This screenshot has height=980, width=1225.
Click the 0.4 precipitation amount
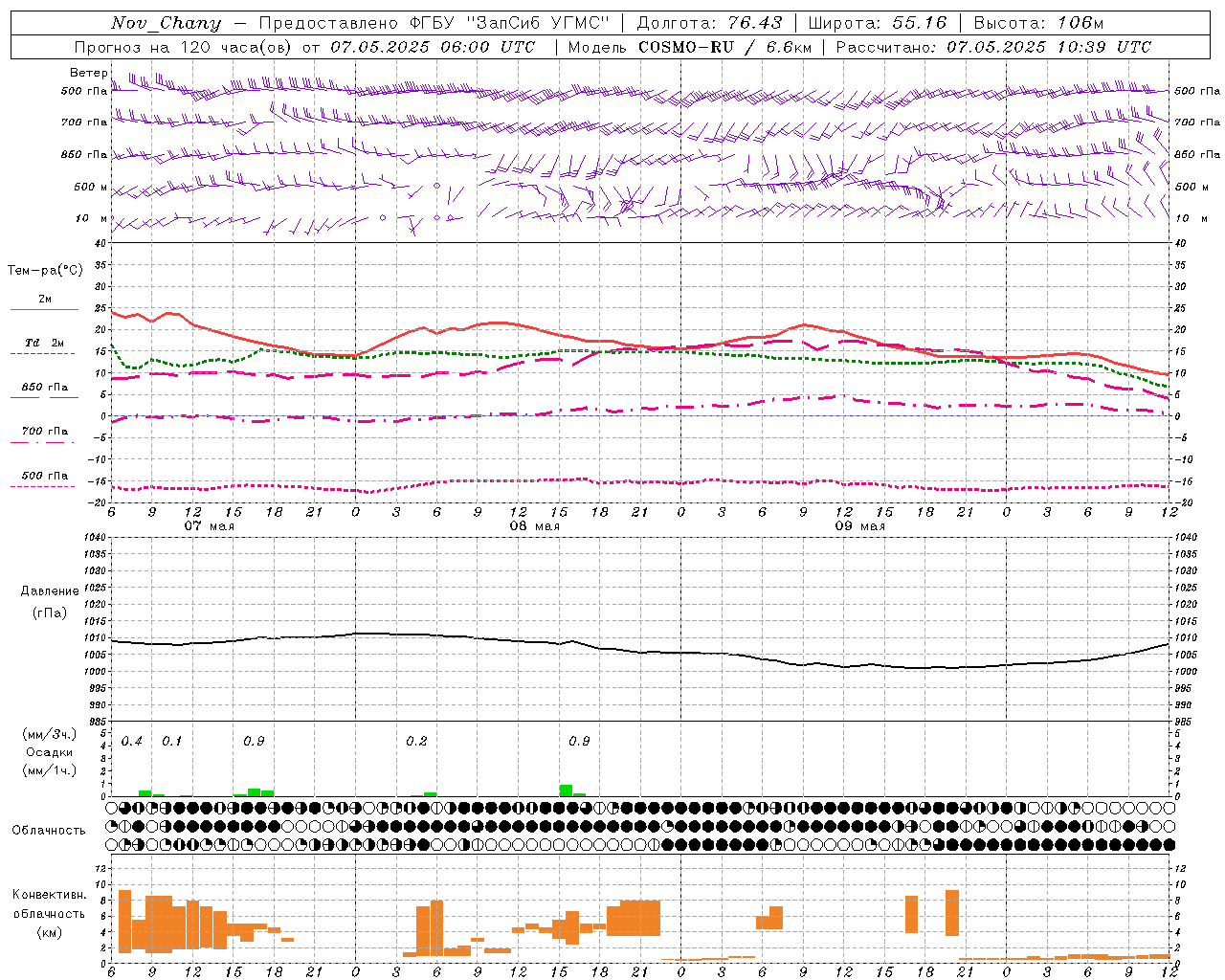(131, 742)
